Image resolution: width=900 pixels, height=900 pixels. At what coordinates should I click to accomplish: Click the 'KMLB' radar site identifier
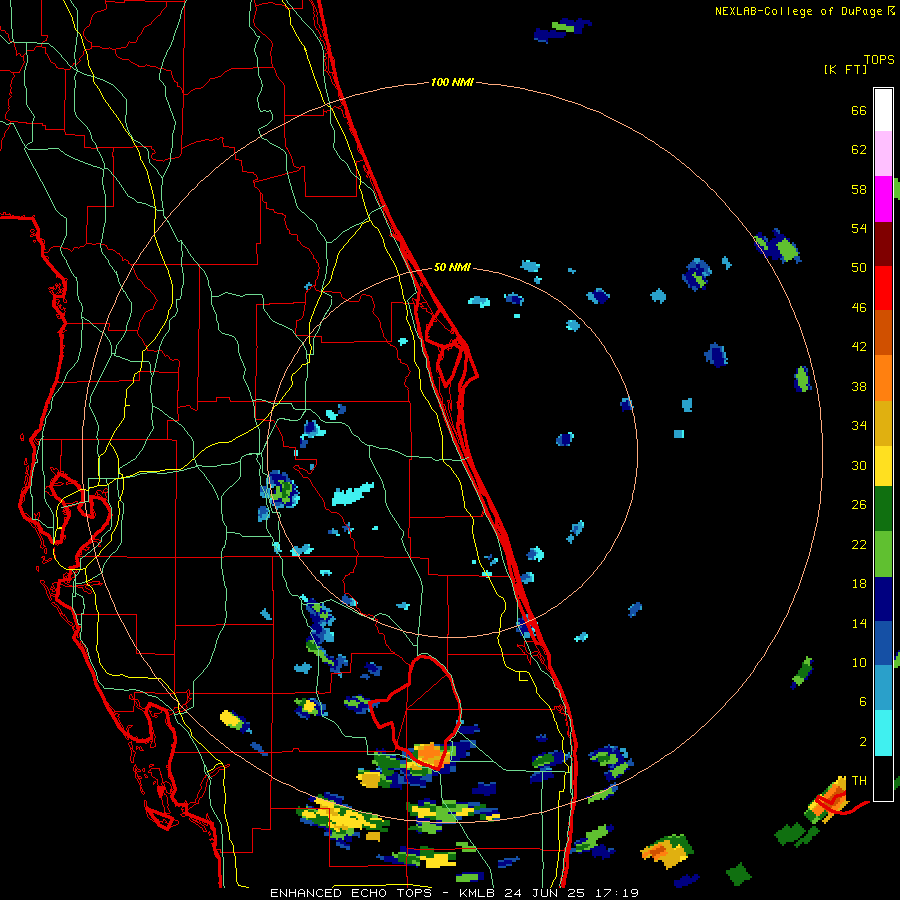478,893
